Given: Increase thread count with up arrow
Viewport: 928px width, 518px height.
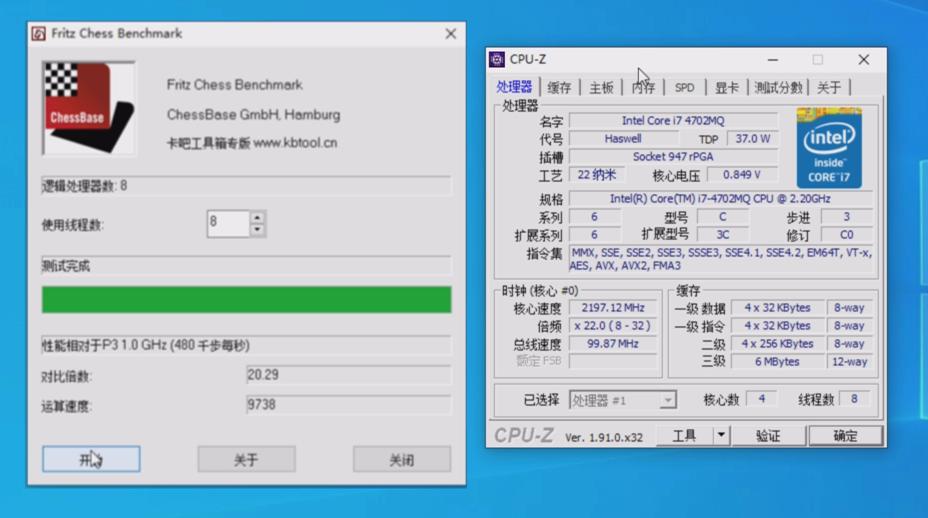Looking at the screenshot, I should (257, 217).
